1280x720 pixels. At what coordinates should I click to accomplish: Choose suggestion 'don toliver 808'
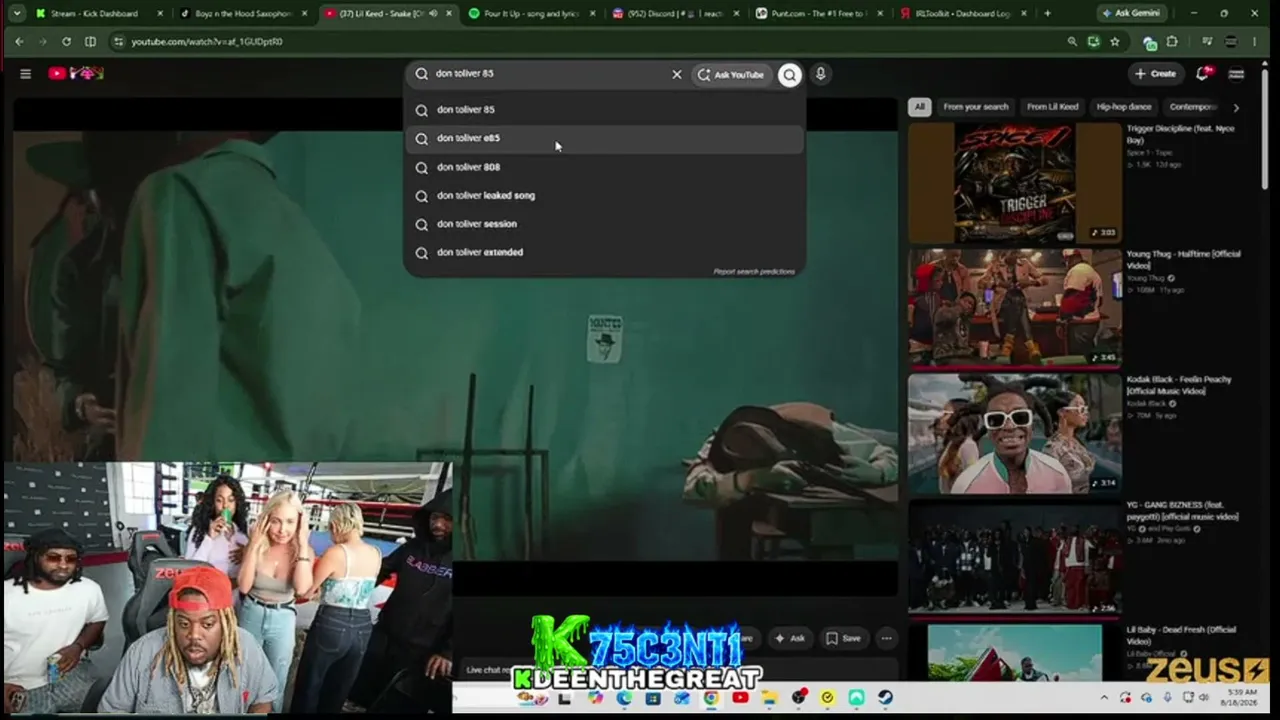point(604,167)
